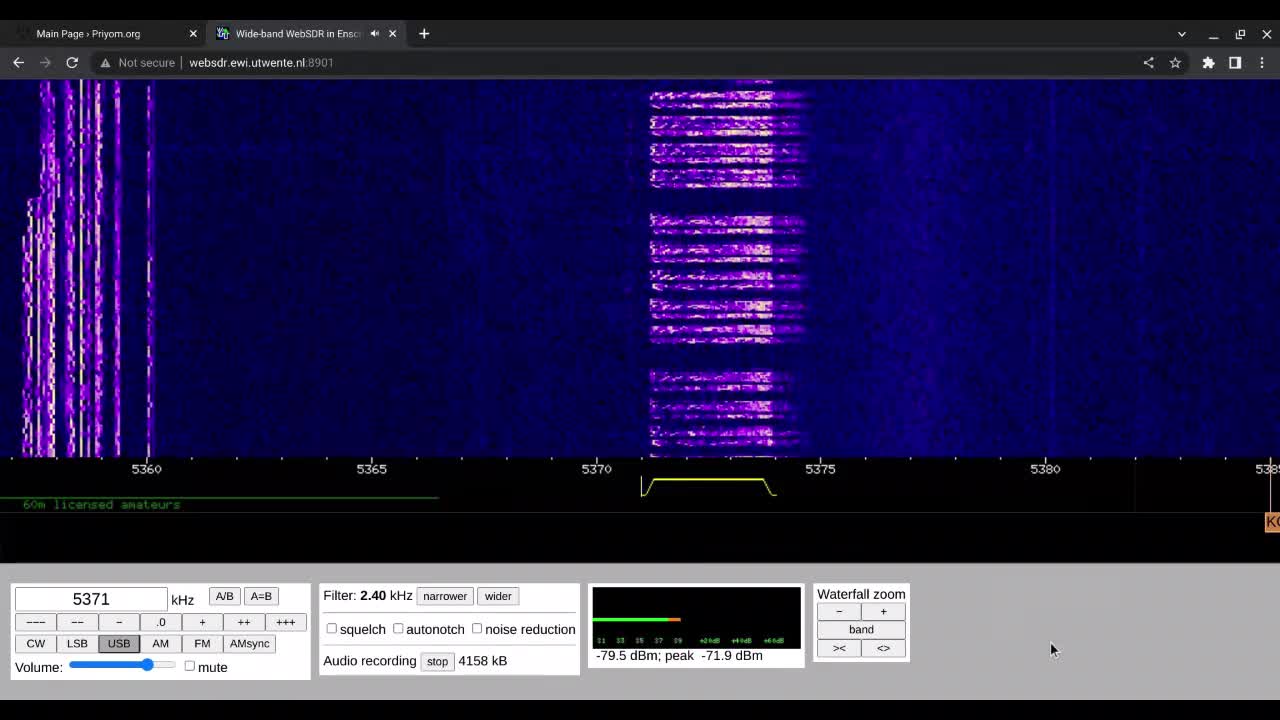Close the Main Page Priyom.org tab
The image size is (1280, 720).
(193, 33)
